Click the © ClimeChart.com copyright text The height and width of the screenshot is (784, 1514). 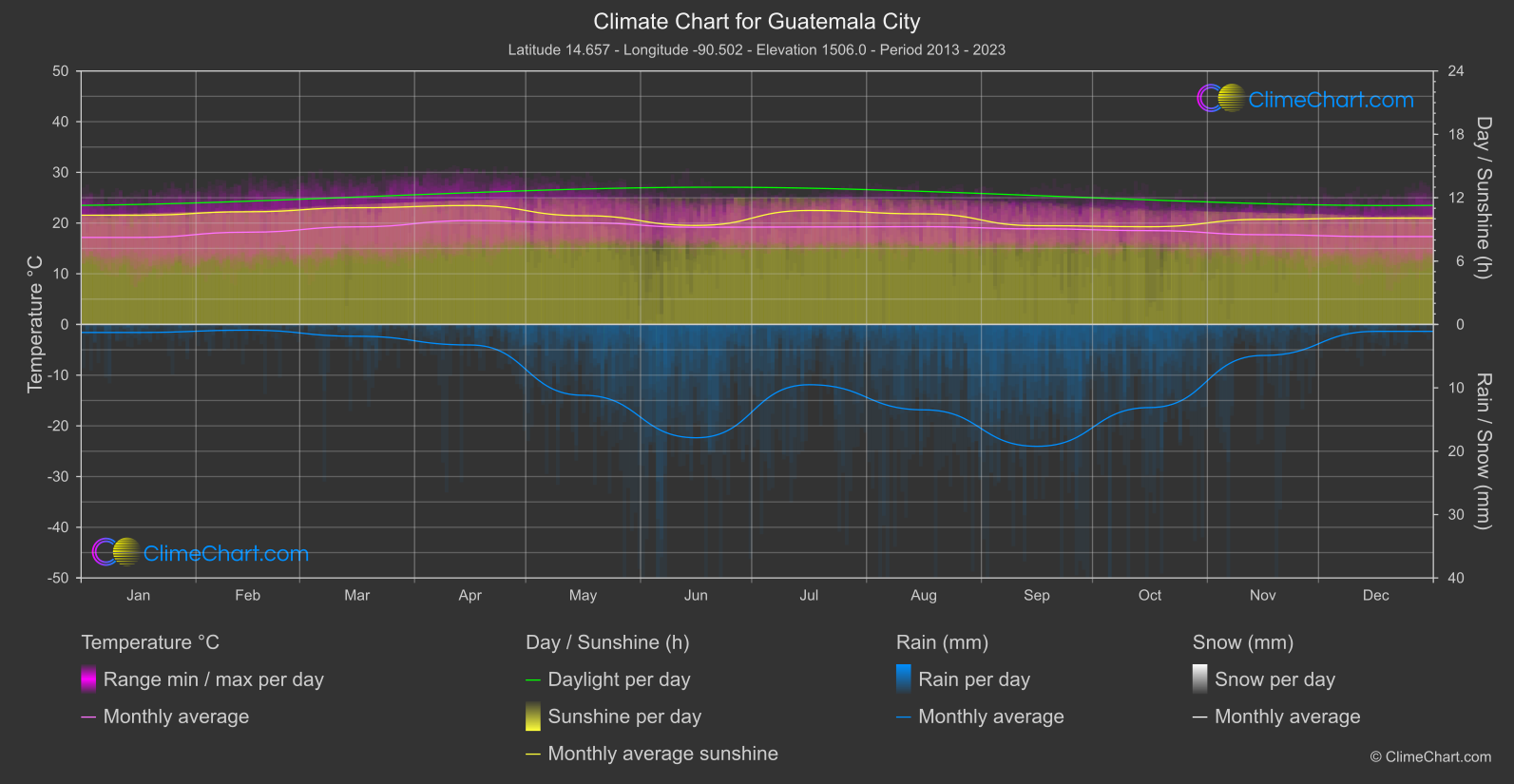coord(1430,756)
